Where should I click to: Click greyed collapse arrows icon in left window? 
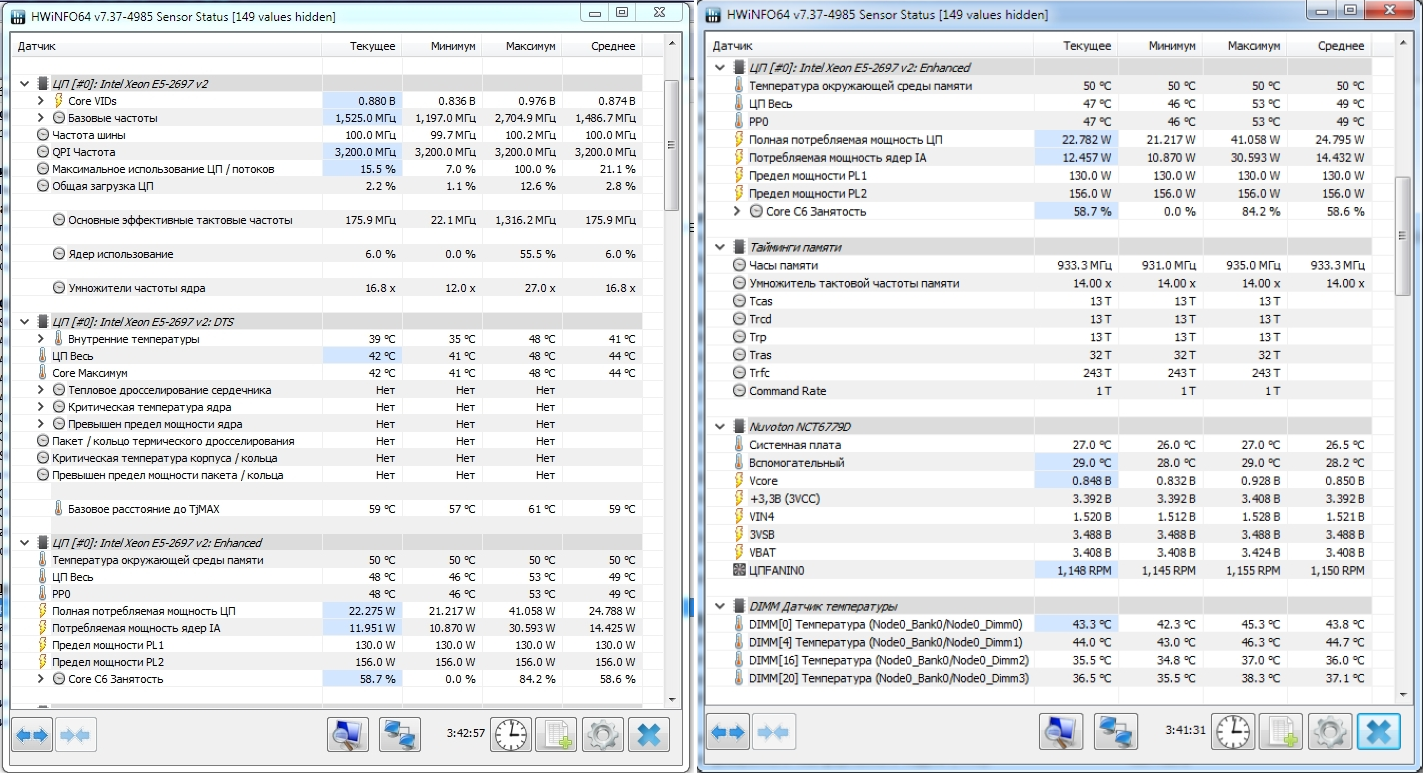75,735
